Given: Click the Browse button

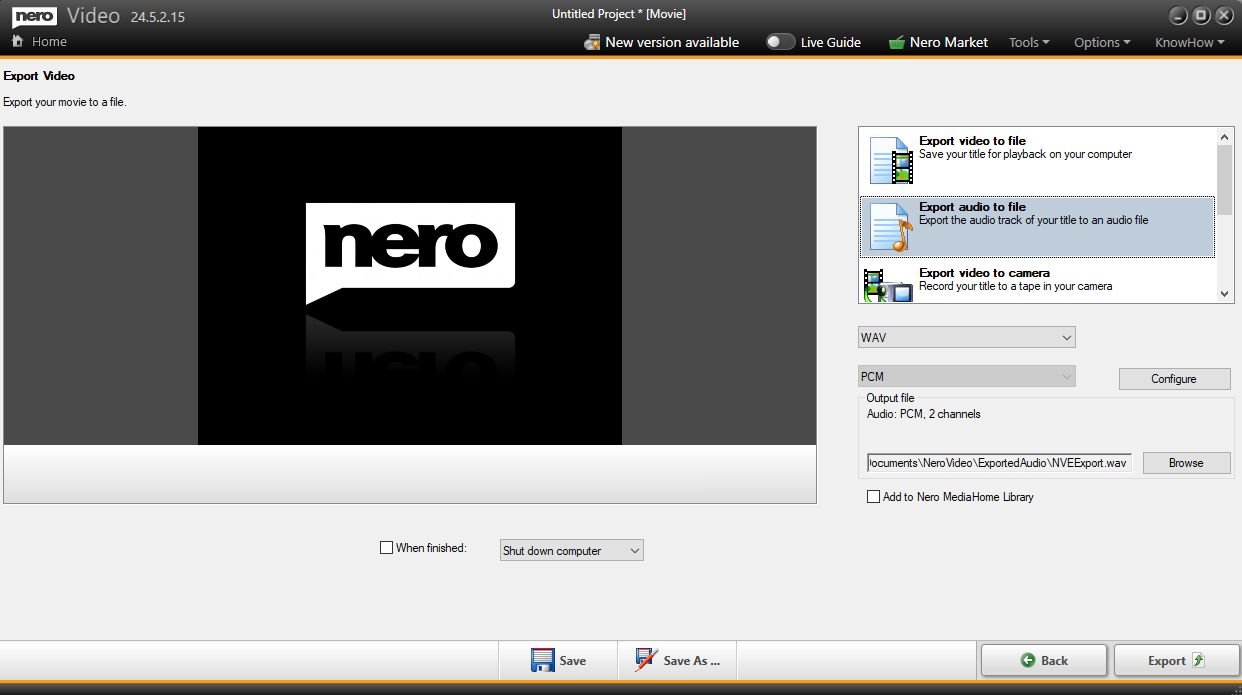Looking at the screenshot, I should click(1186, 463).
